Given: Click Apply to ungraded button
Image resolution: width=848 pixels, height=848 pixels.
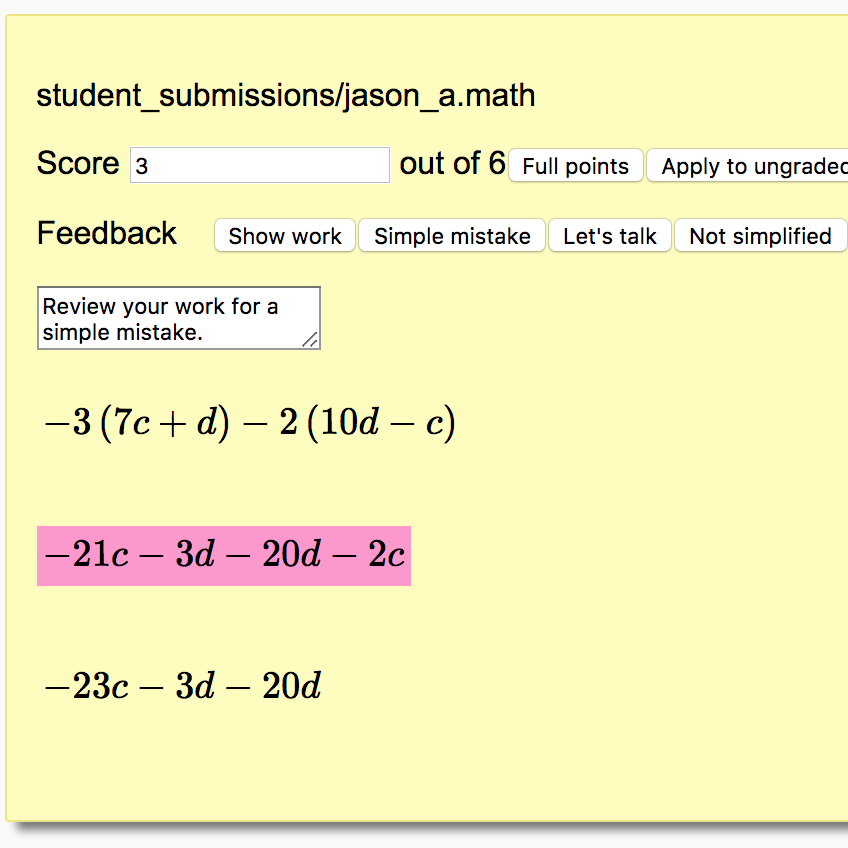Looking at the screenshot, I should click(x=748, y=165).
